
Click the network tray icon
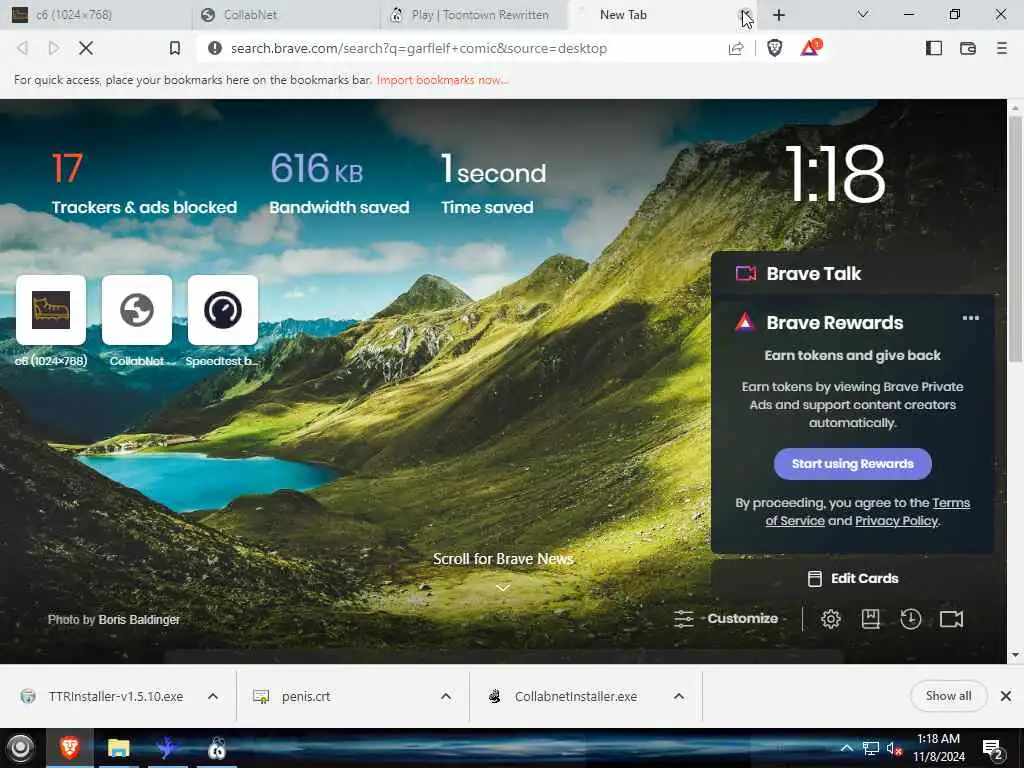pyautogui.click(x=870, y=748)
